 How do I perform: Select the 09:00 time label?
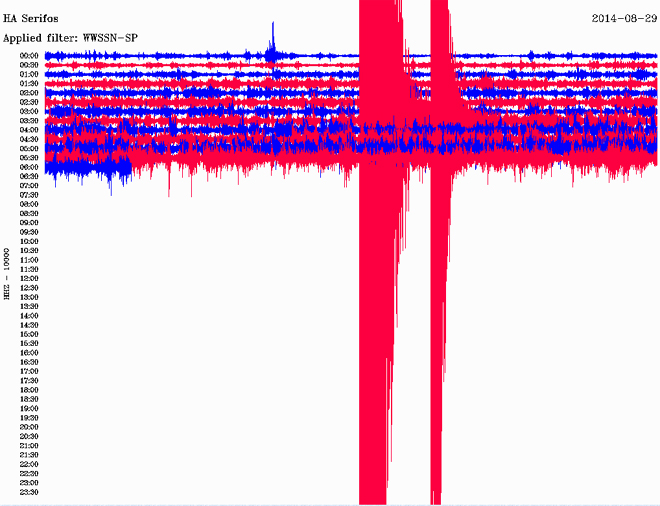pyautogui.click(x=29, y=223)
